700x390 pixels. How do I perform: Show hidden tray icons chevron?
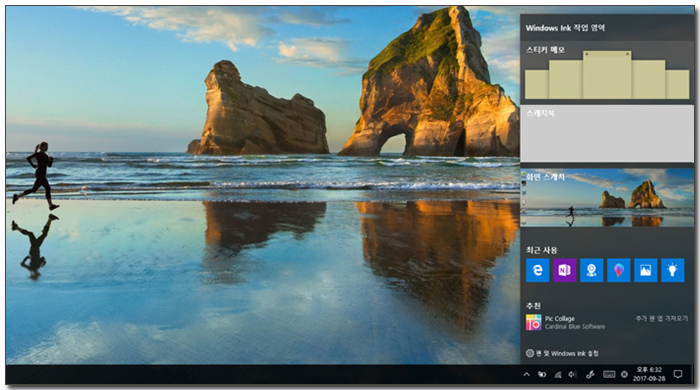pos(526,375)
